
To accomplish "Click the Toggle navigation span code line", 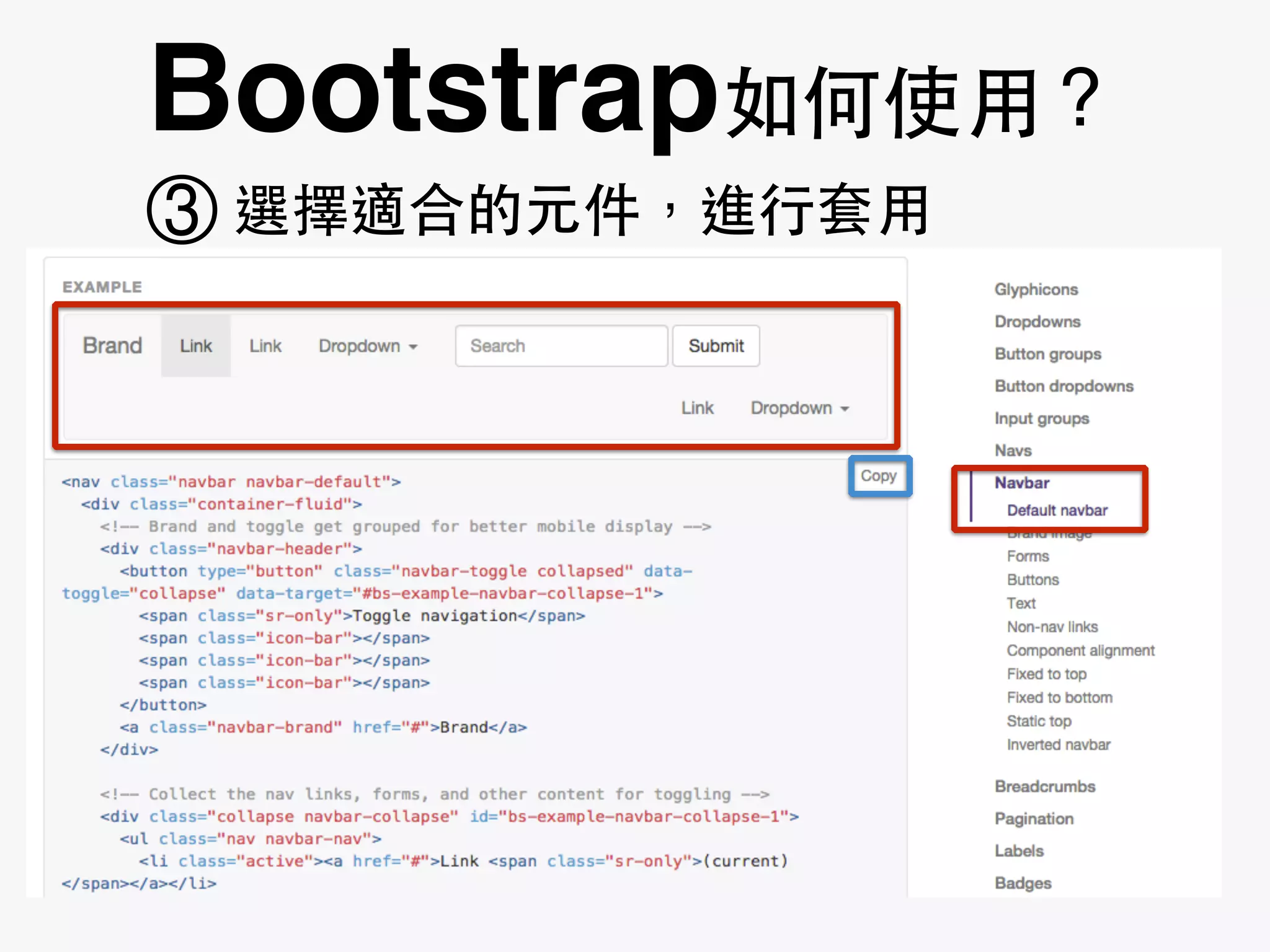I will pos(362,615).
